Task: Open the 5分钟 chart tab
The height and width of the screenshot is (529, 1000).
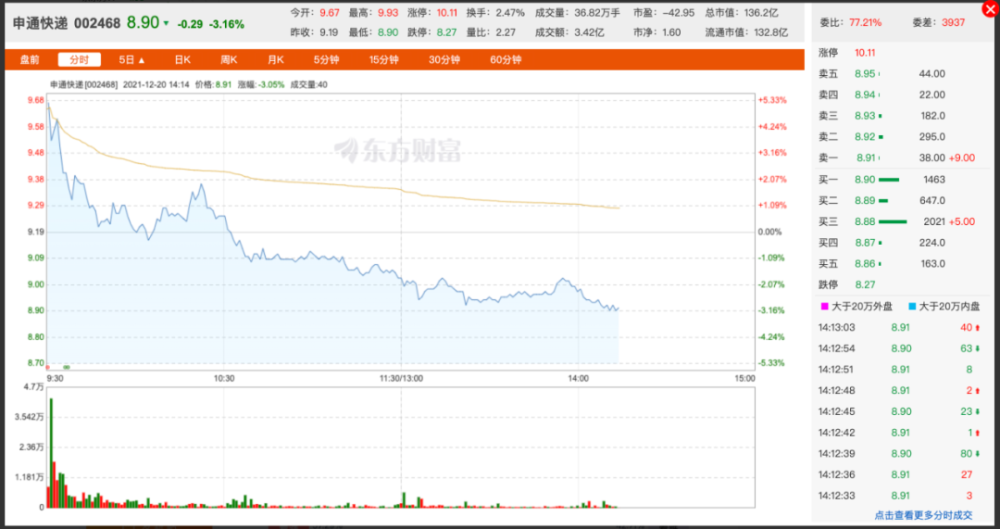Action: pos(326,60)
